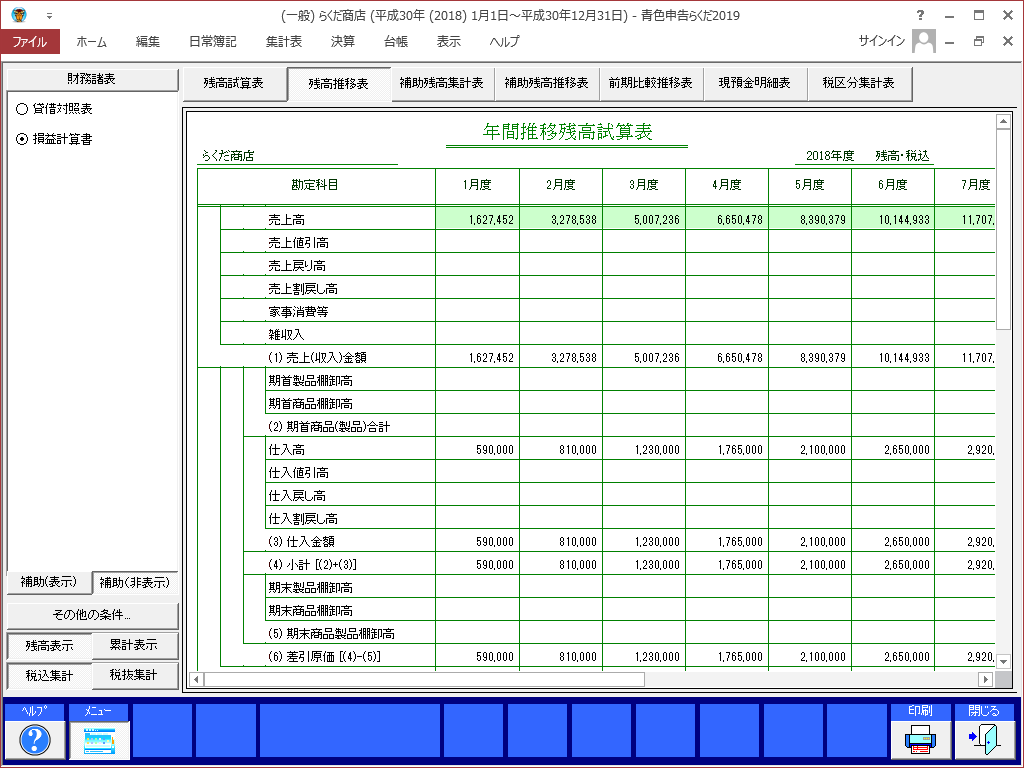
Task: Open the 台帳 menu
Action: point(396,41)
